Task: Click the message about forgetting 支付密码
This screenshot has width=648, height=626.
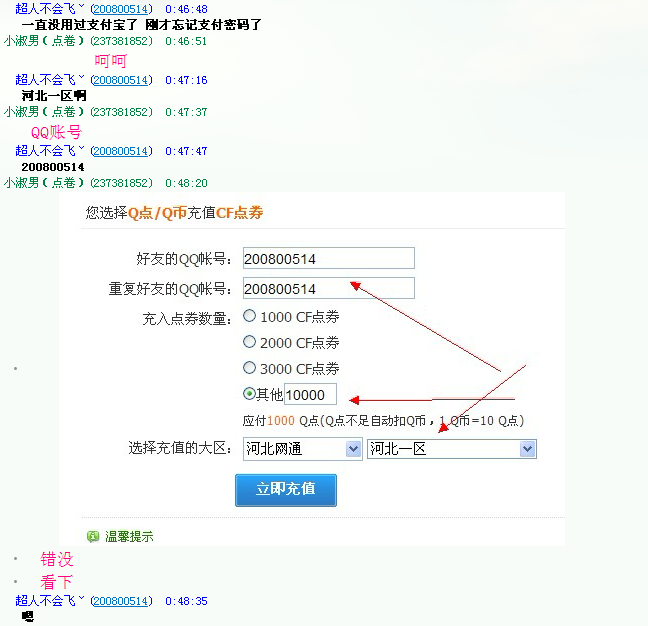Action: (x=141, y=25)
